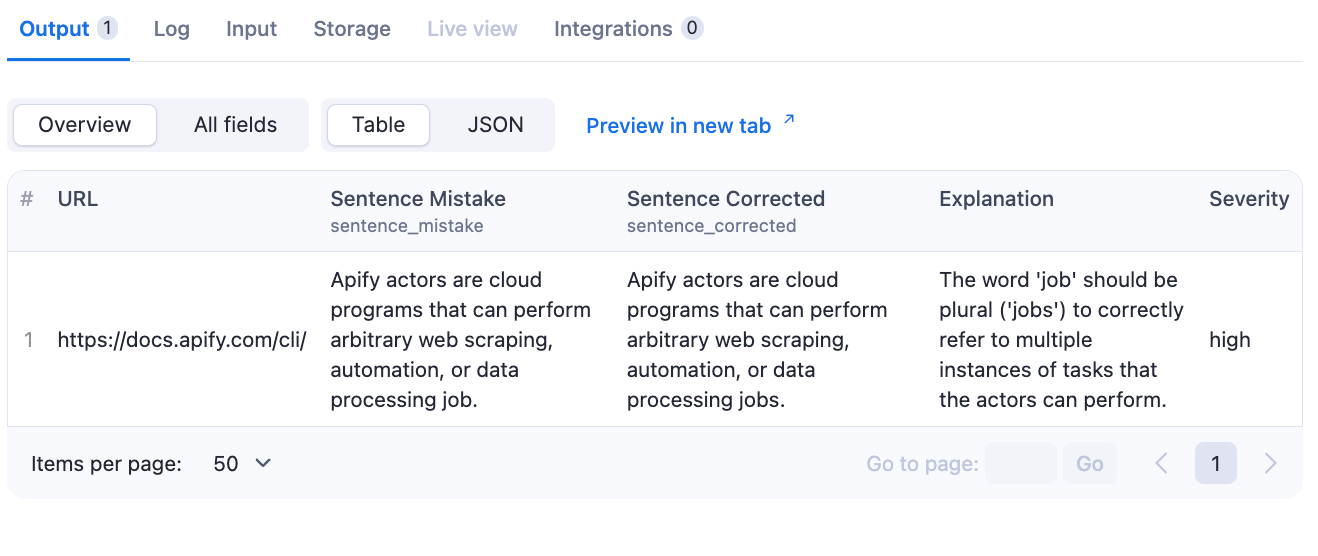The height and width of the screenshot is (556, 1318).
Task: Click the Severity column header
Action: click(x=1248, y=199)
